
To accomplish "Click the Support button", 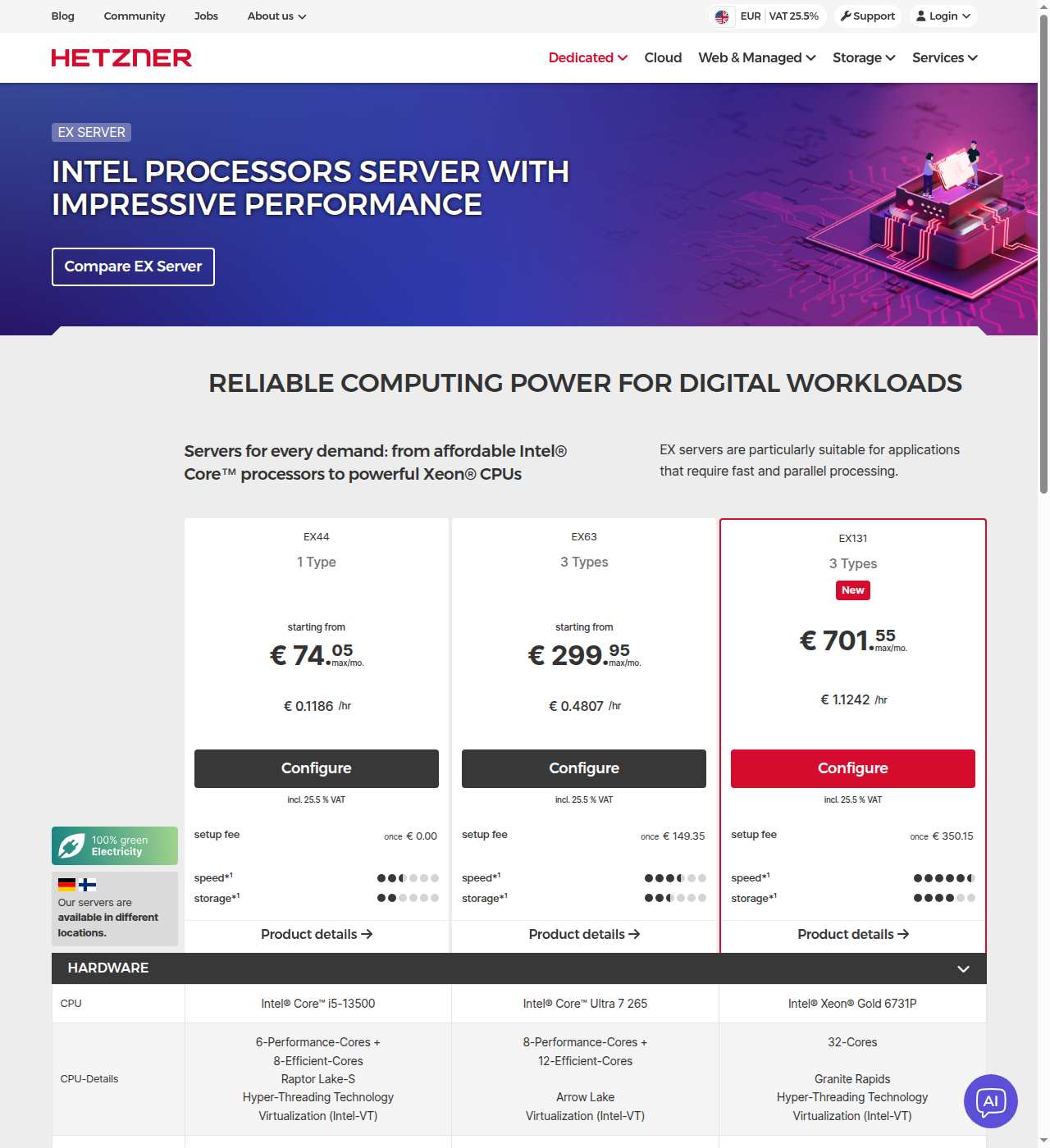I will coord(868,16).
